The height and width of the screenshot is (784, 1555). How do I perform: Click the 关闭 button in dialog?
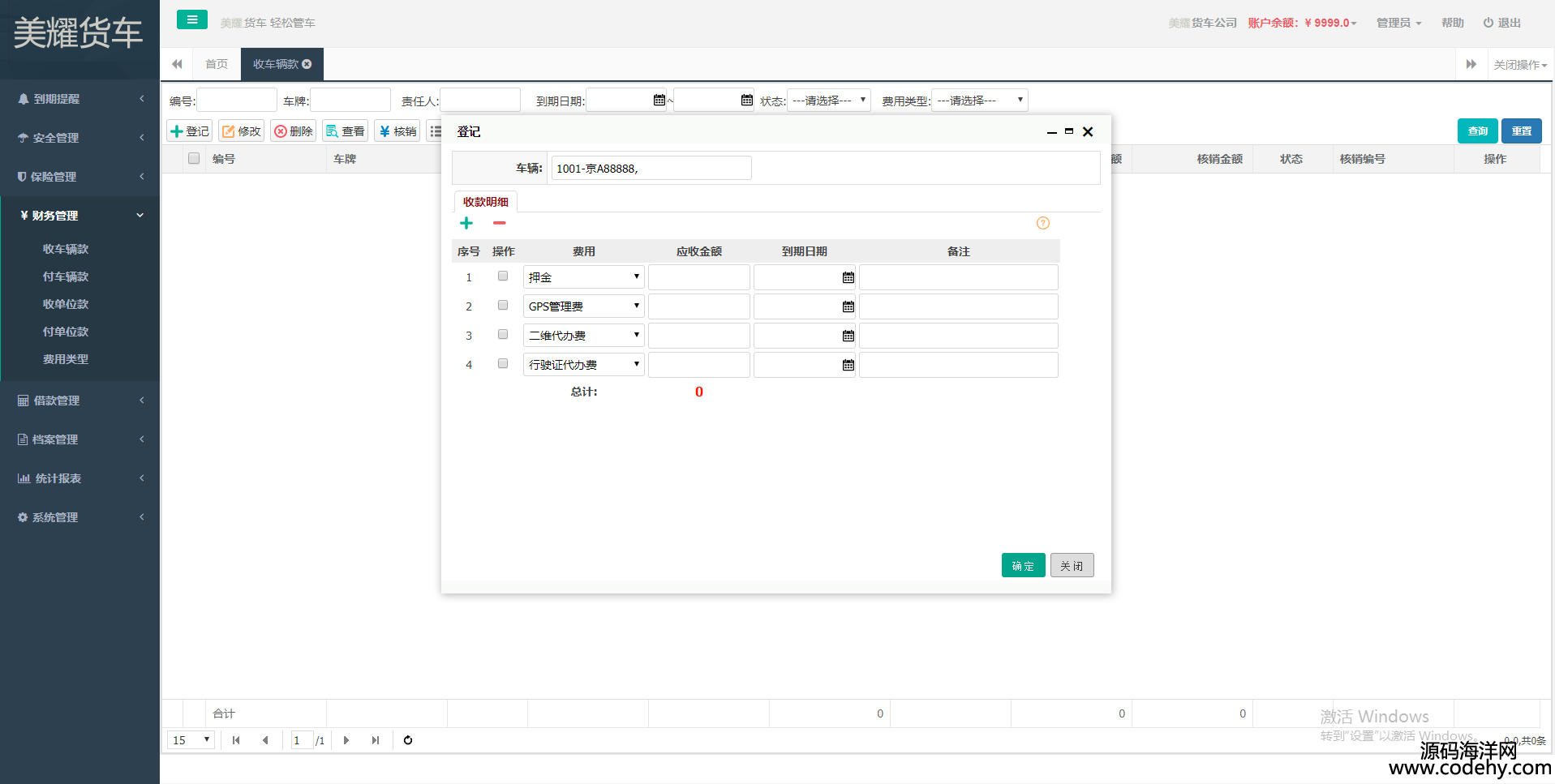point(1072,565)
